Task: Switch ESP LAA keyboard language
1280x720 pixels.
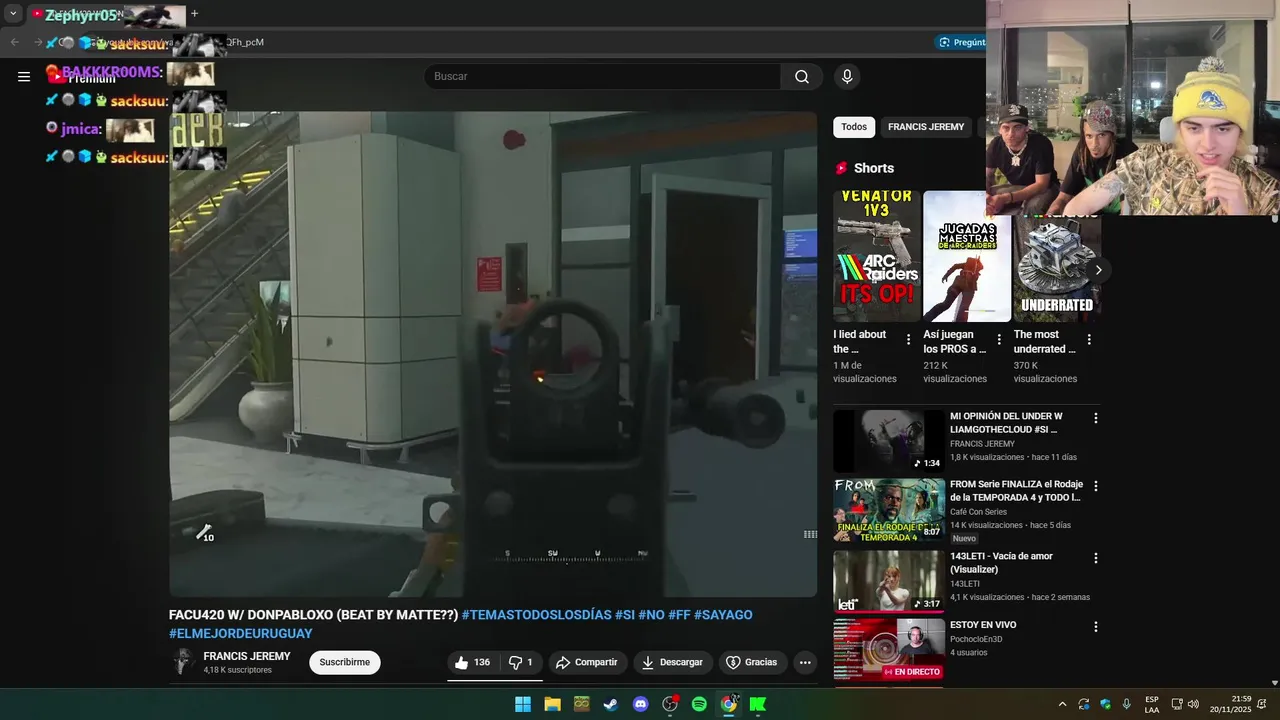Action: click(1152, 704)
